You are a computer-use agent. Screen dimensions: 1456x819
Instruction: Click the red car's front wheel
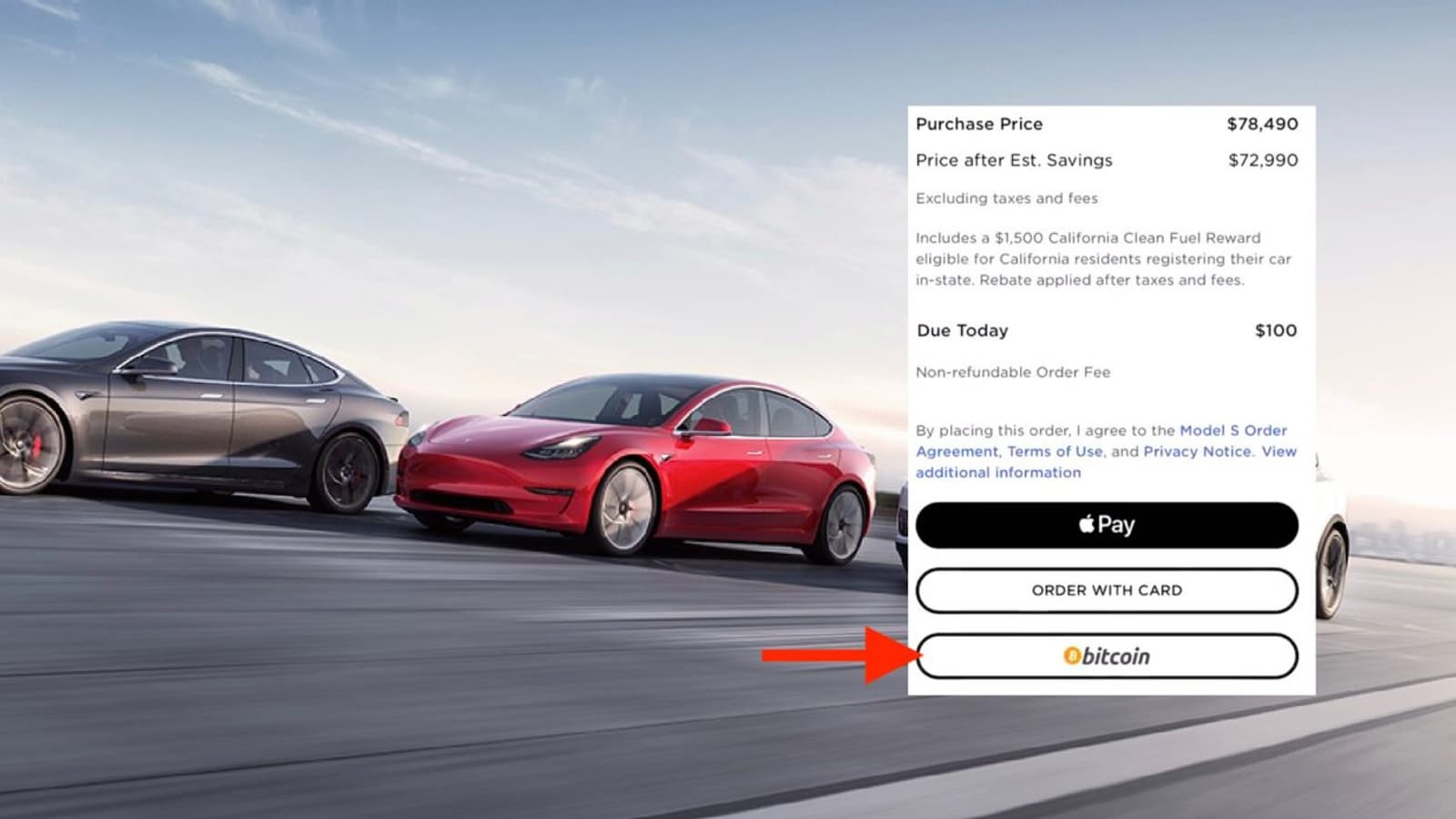[x=624, y=508]
